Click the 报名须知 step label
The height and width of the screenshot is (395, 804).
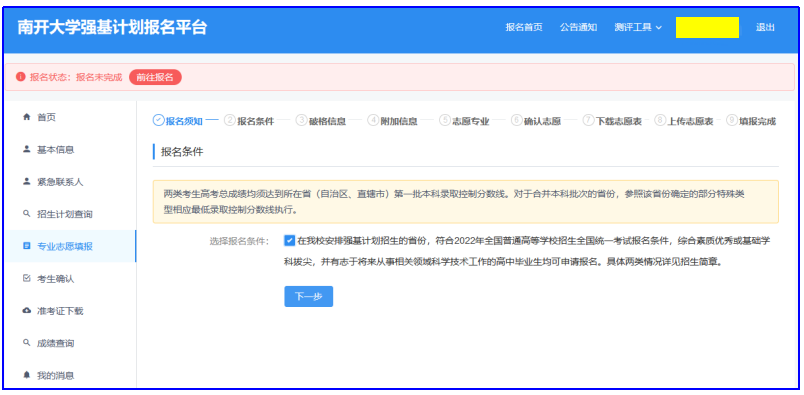click(184, 122)
